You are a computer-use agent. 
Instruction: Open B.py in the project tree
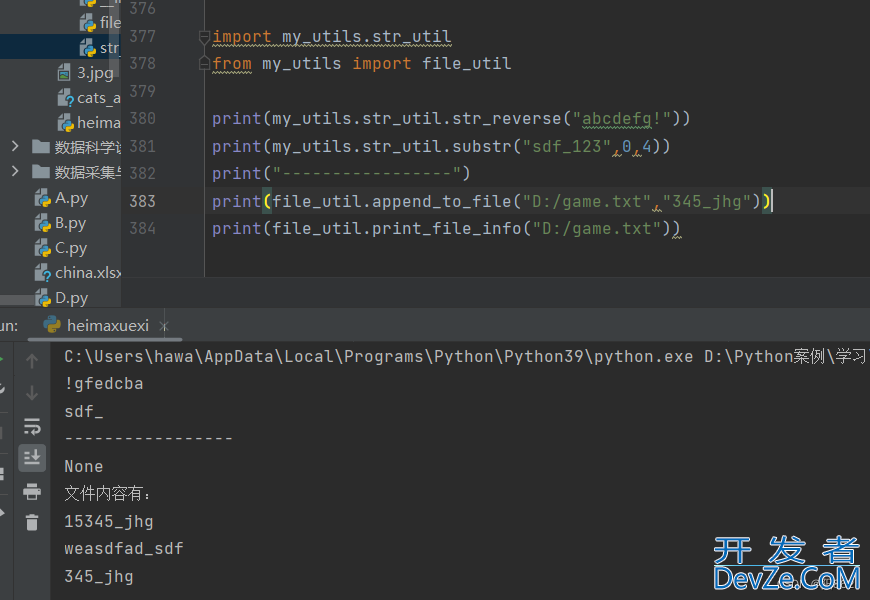click(x=70, y=223)
